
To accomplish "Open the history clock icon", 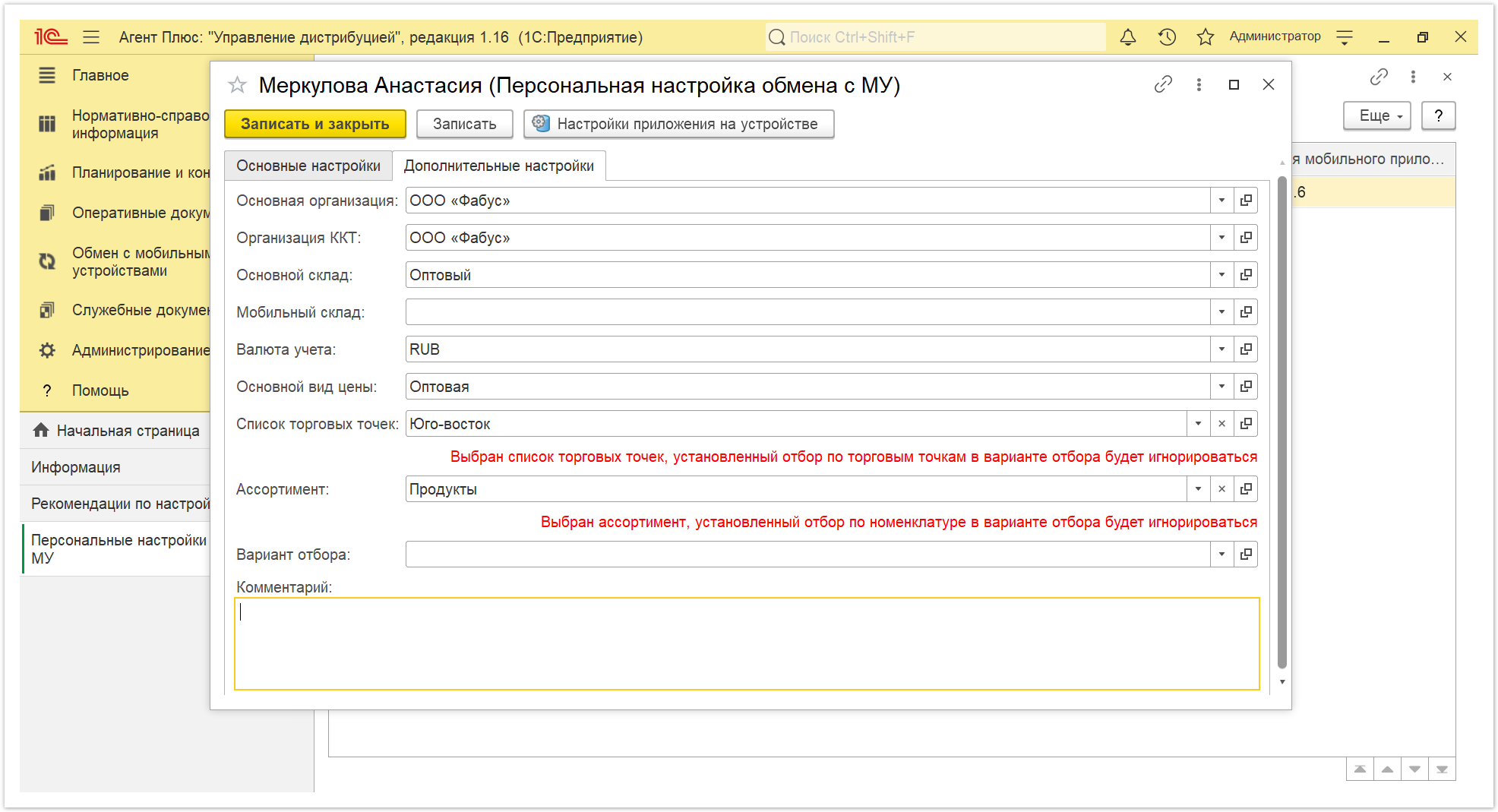I will [x=1167, y=37].
